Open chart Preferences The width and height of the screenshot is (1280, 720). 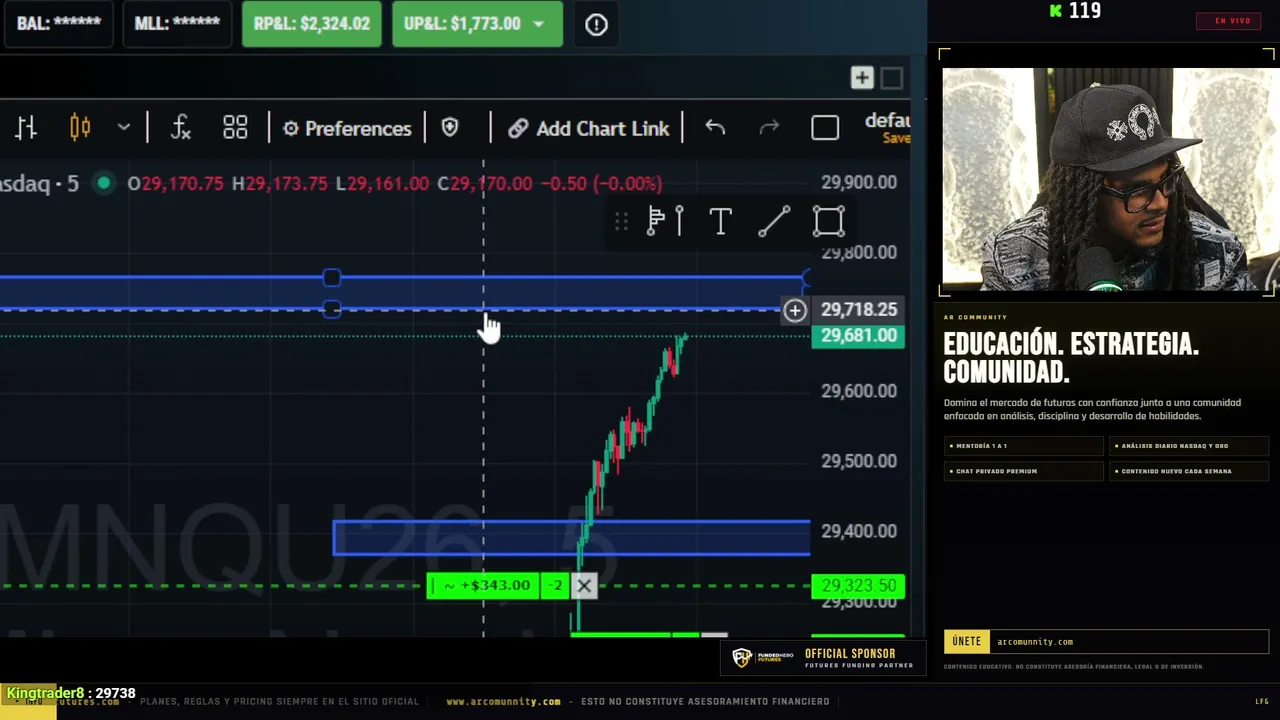347,128
